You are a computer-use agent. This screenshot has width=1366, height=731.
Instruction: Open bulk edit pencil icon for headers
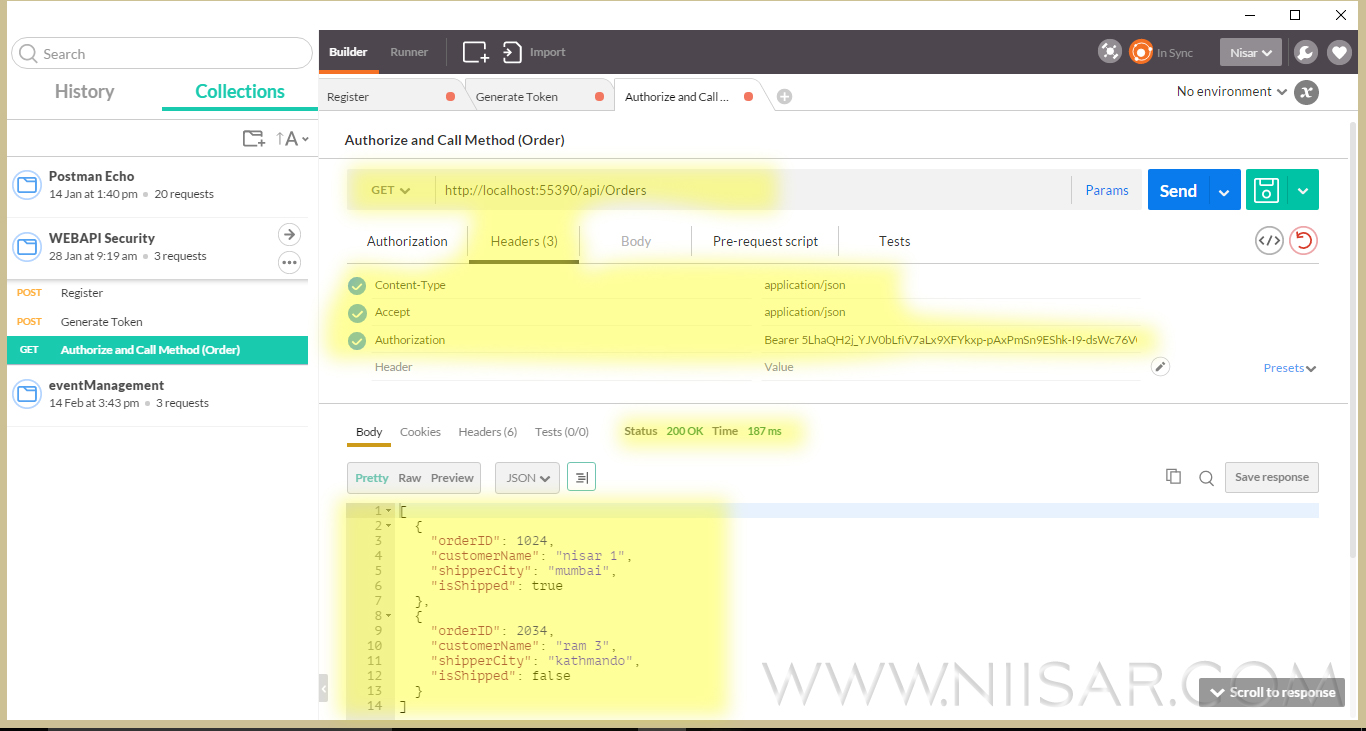click(1160, 367)
